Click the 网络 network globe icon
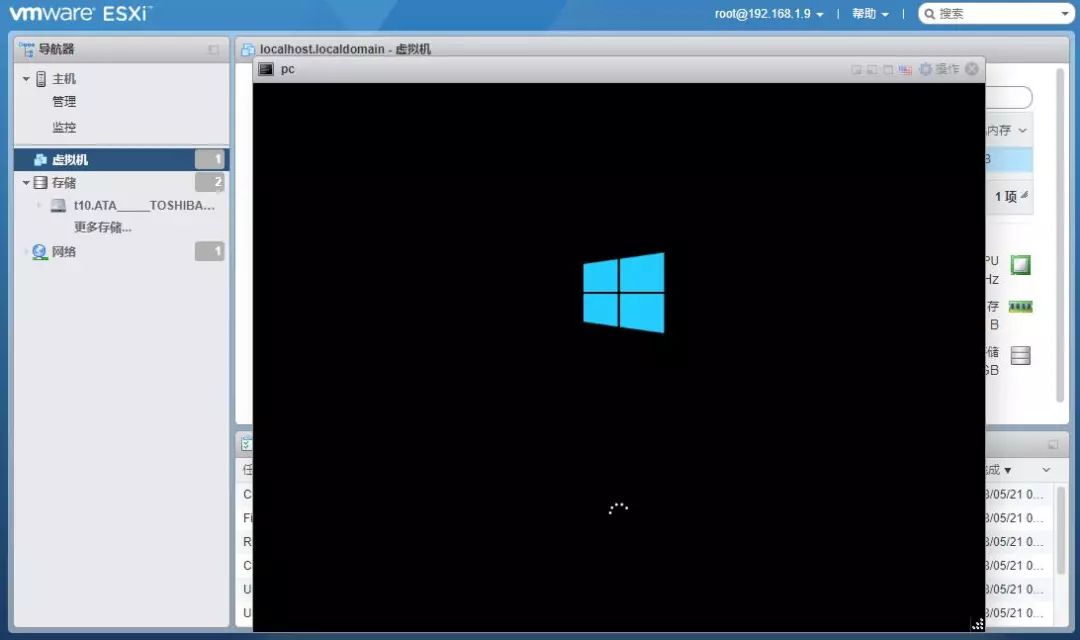 pyautogui.click(x=40, y=252)
